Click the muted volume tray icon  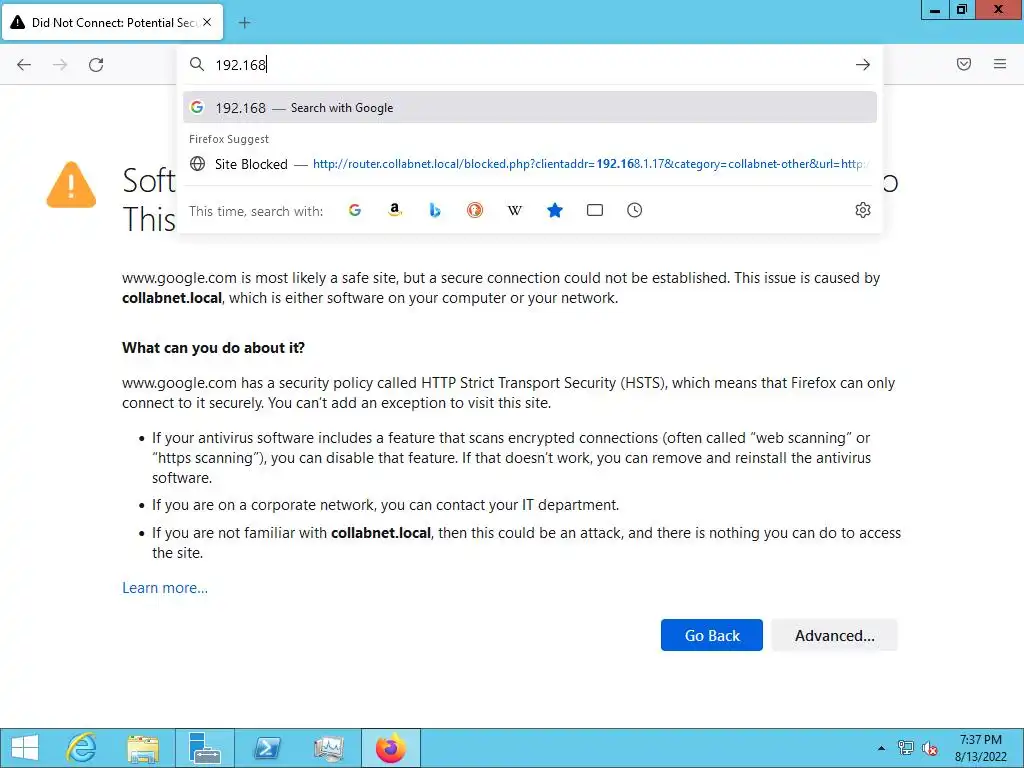point(929,748)
